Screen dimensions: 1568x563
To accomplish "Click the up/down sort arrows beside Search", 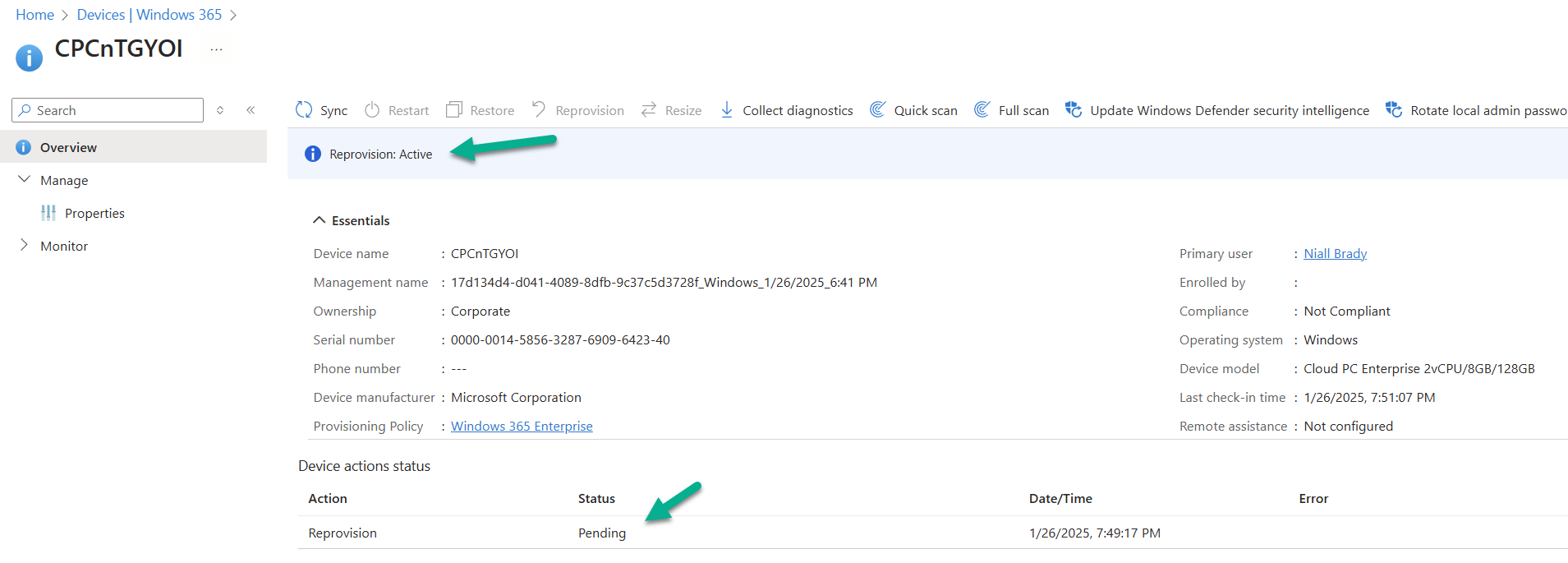I will tap(220, 110).
